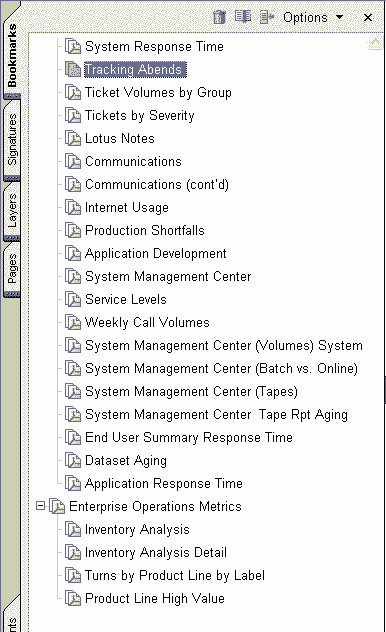Open System Management Center (Volumes) System bookmark
Image resolution: width=386 pixels, height=632 pixels.
224,345
